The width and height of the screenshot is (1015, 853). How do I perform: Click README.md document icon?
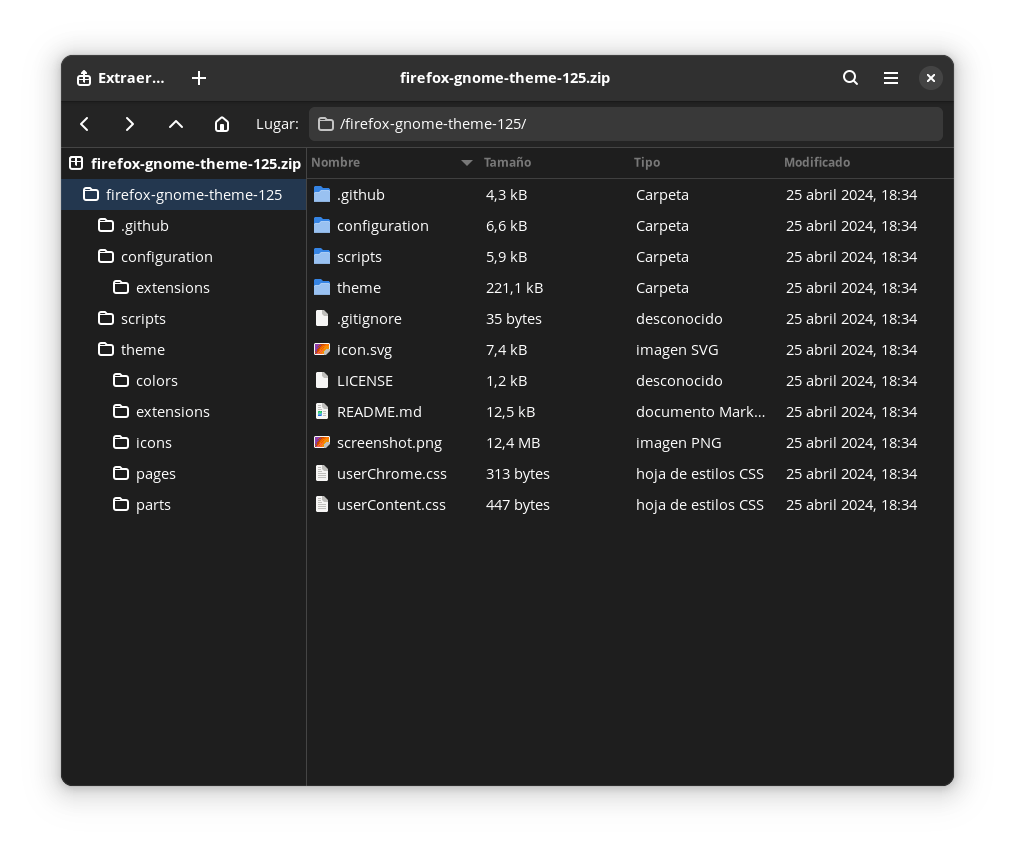pos(322,412)
